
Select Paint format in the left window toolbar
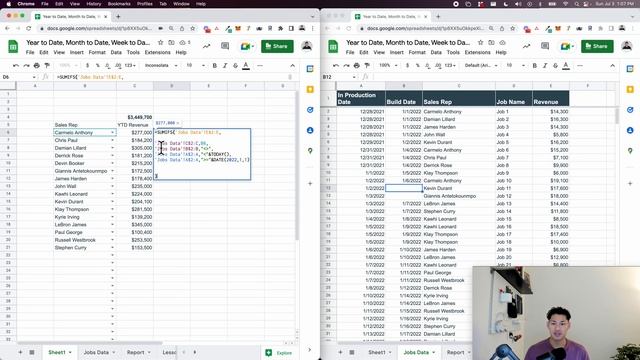coord(47,65)
